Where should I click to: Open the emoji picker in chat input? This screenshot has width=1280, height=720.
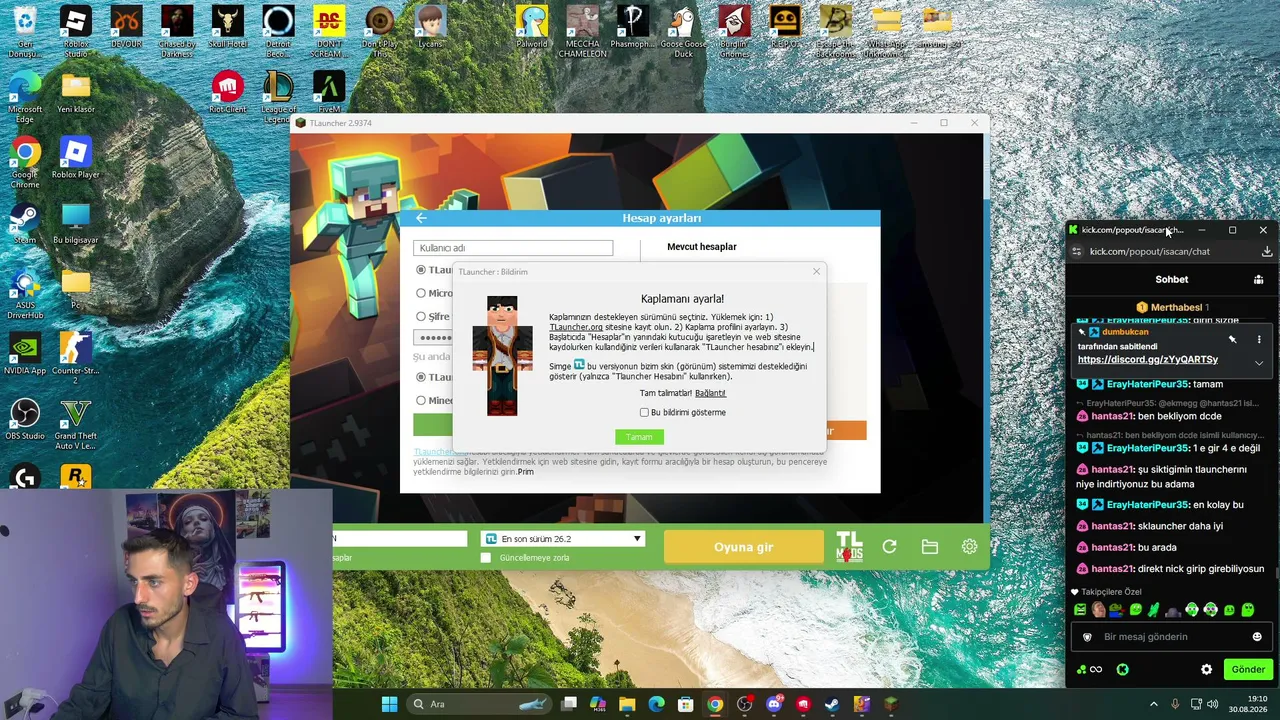point(1257,637)
